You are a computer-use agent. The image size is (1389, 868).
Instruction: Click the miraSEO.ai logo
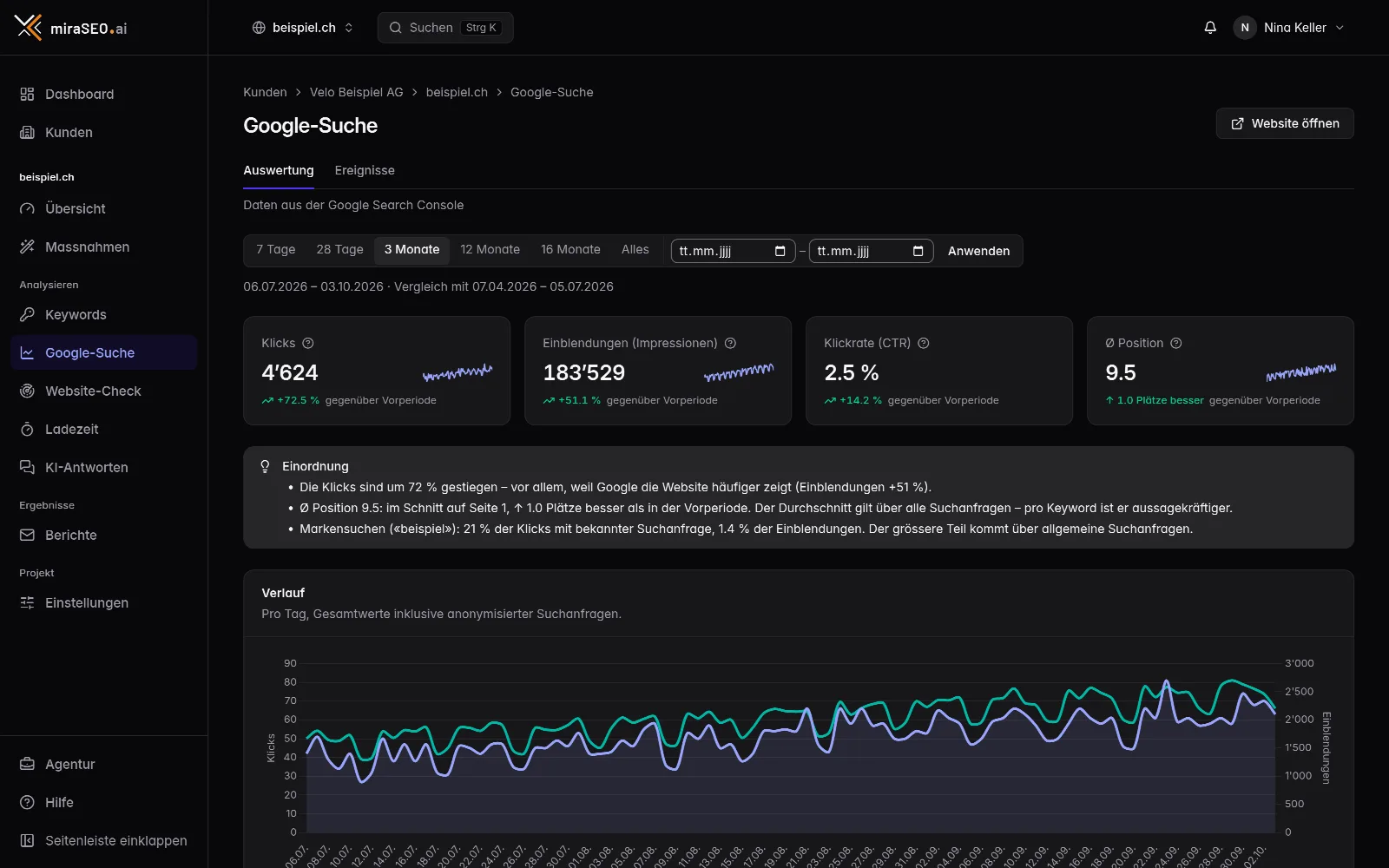pyautogui.click(x=70, y=28)
